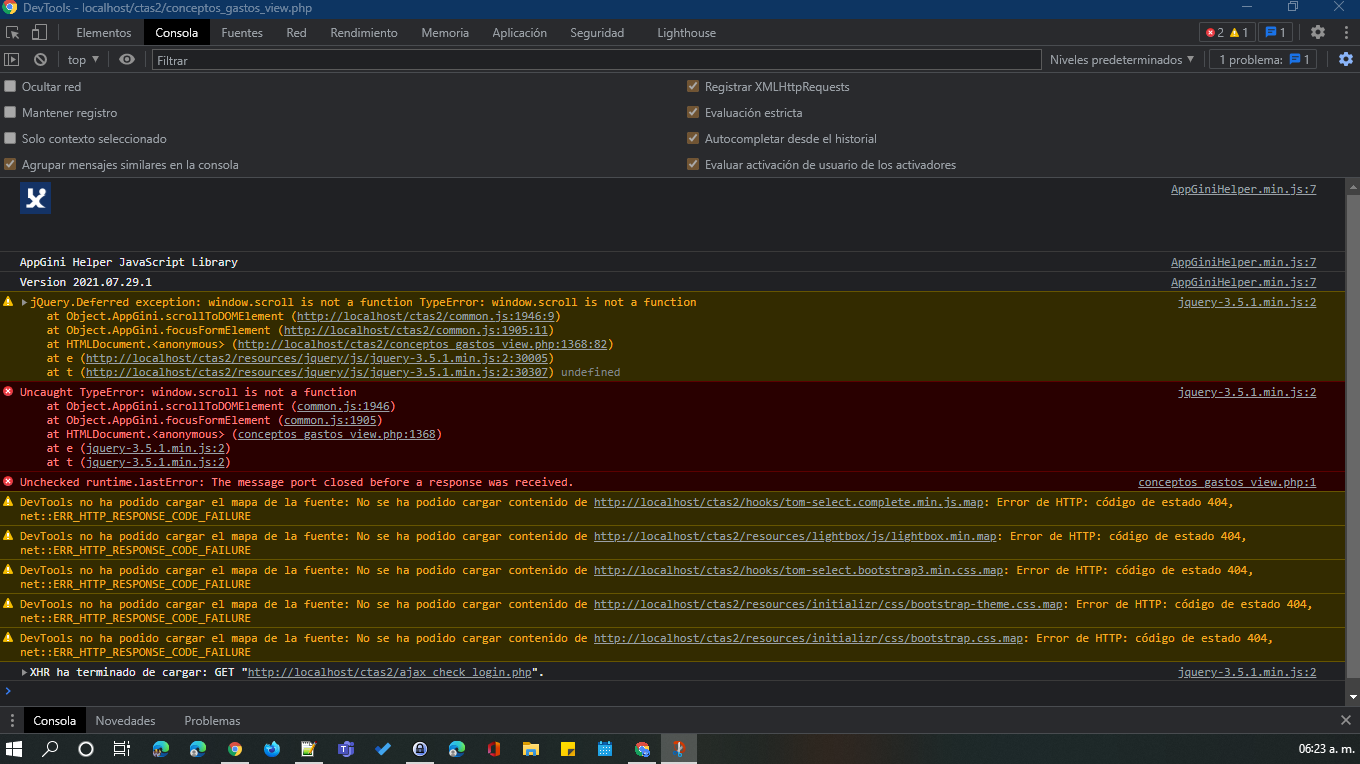Open conceptos_gastos_view.php:1368 link in the error
This screenshot has width=1360, height=764.
click(336, 434)
